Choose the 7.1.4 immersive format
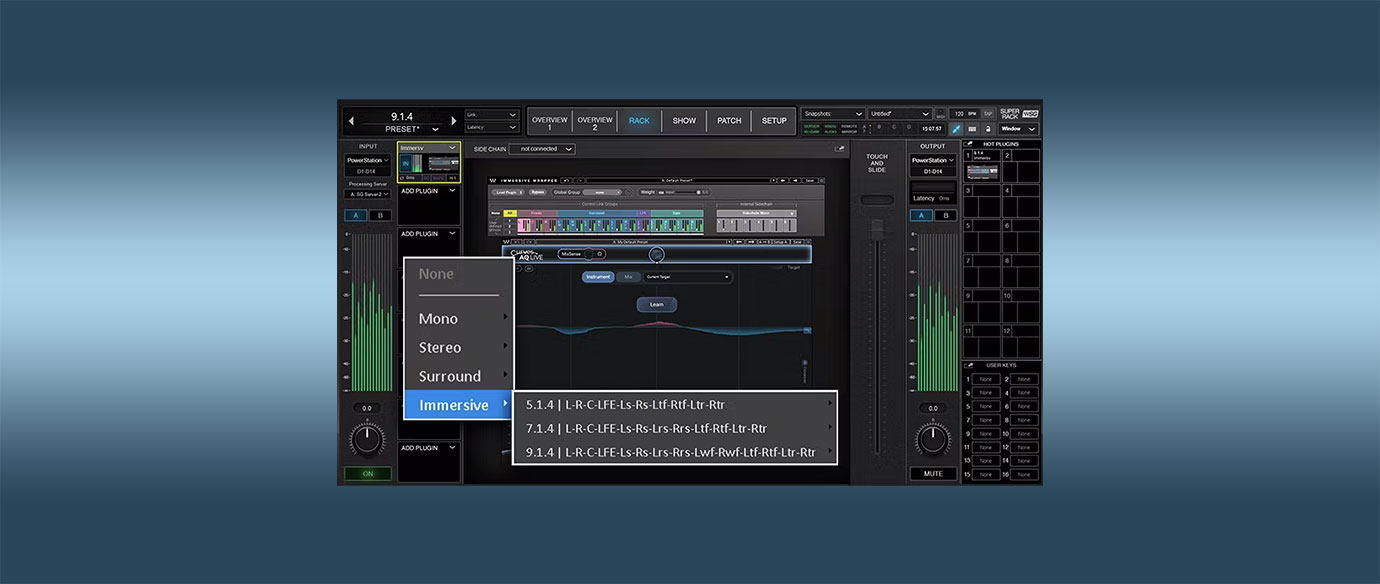 tap(675, 428)
